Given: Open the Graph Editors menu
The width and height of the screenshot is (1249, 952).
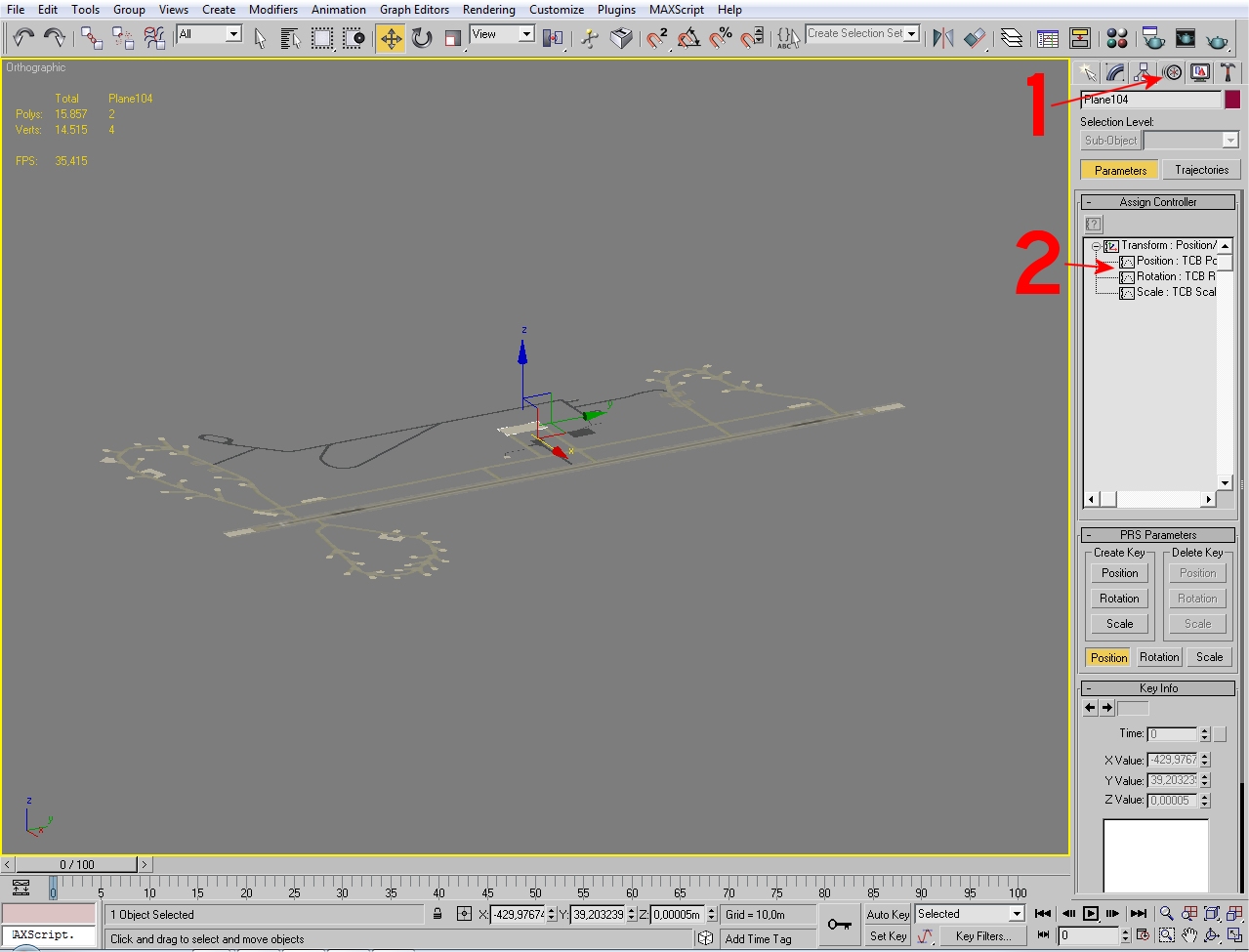Looking at the screenshot, I should tap(414, 10).
